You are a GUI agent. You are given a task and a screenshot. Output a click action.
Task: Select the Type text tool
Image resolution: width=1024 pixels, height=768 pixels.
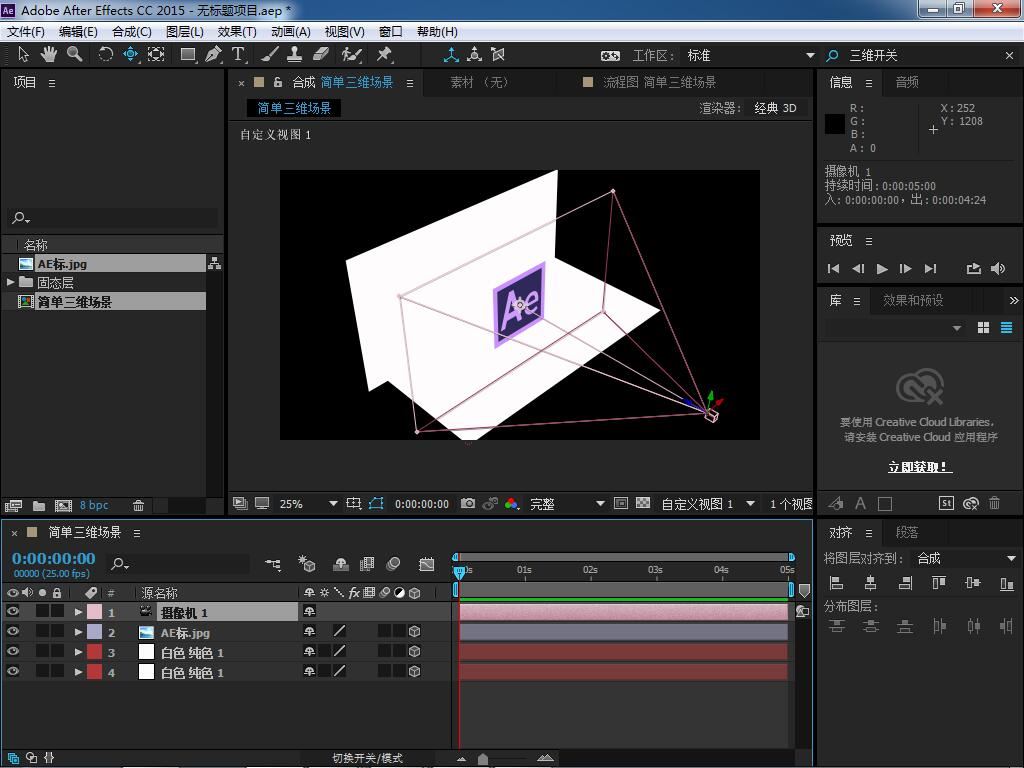[x=238, y=54]
